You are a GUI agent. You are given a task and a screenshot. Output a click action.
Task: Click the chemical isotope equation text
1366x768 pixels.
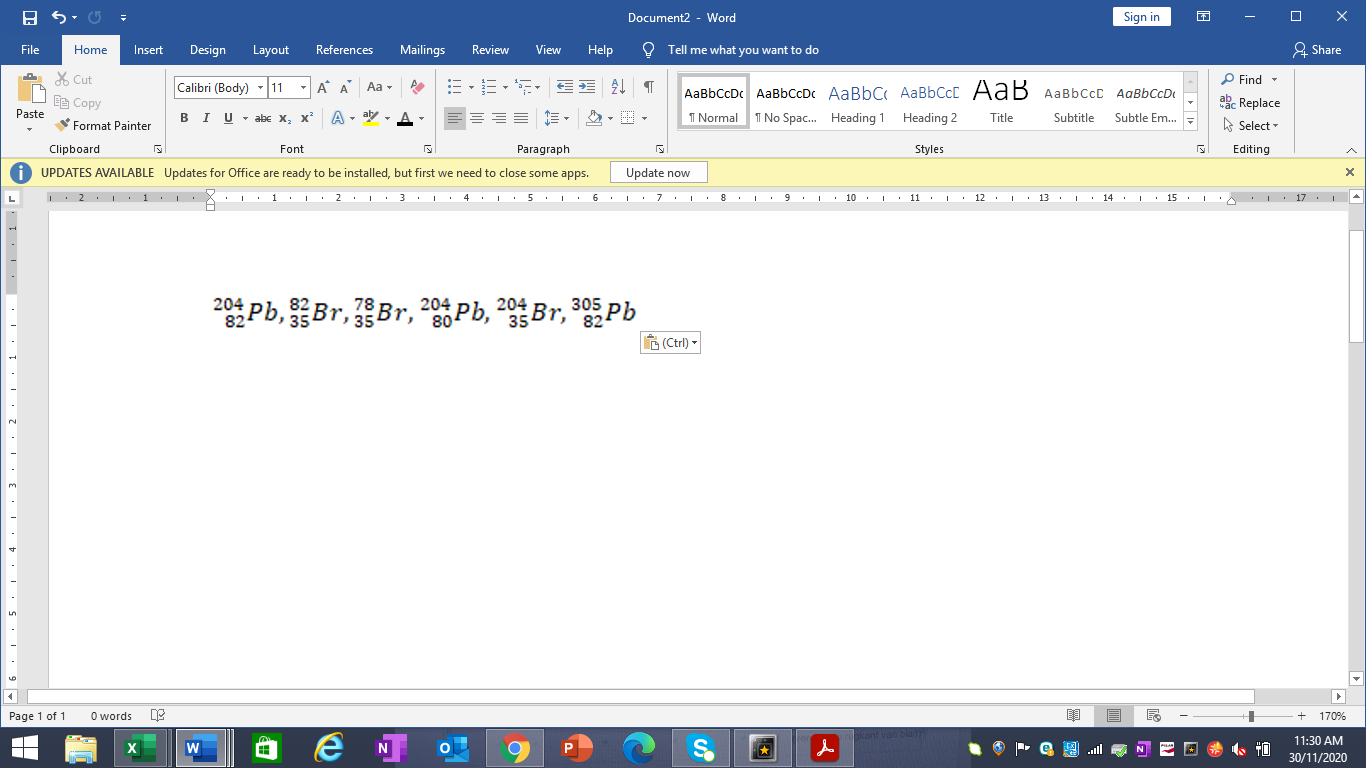(424, 312)
